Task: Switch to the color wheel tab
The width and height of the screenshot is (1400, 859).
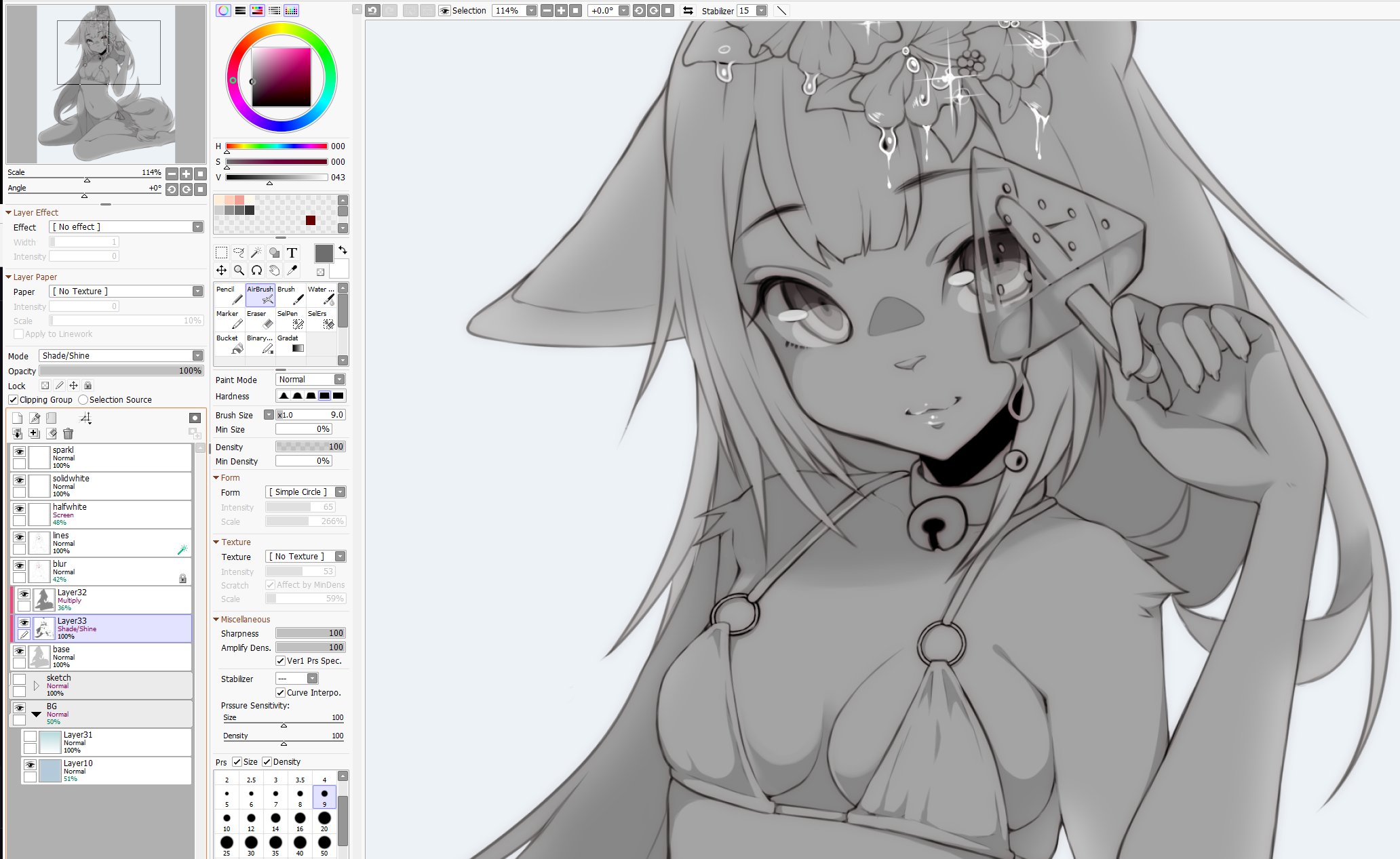Action: [223, 11]
